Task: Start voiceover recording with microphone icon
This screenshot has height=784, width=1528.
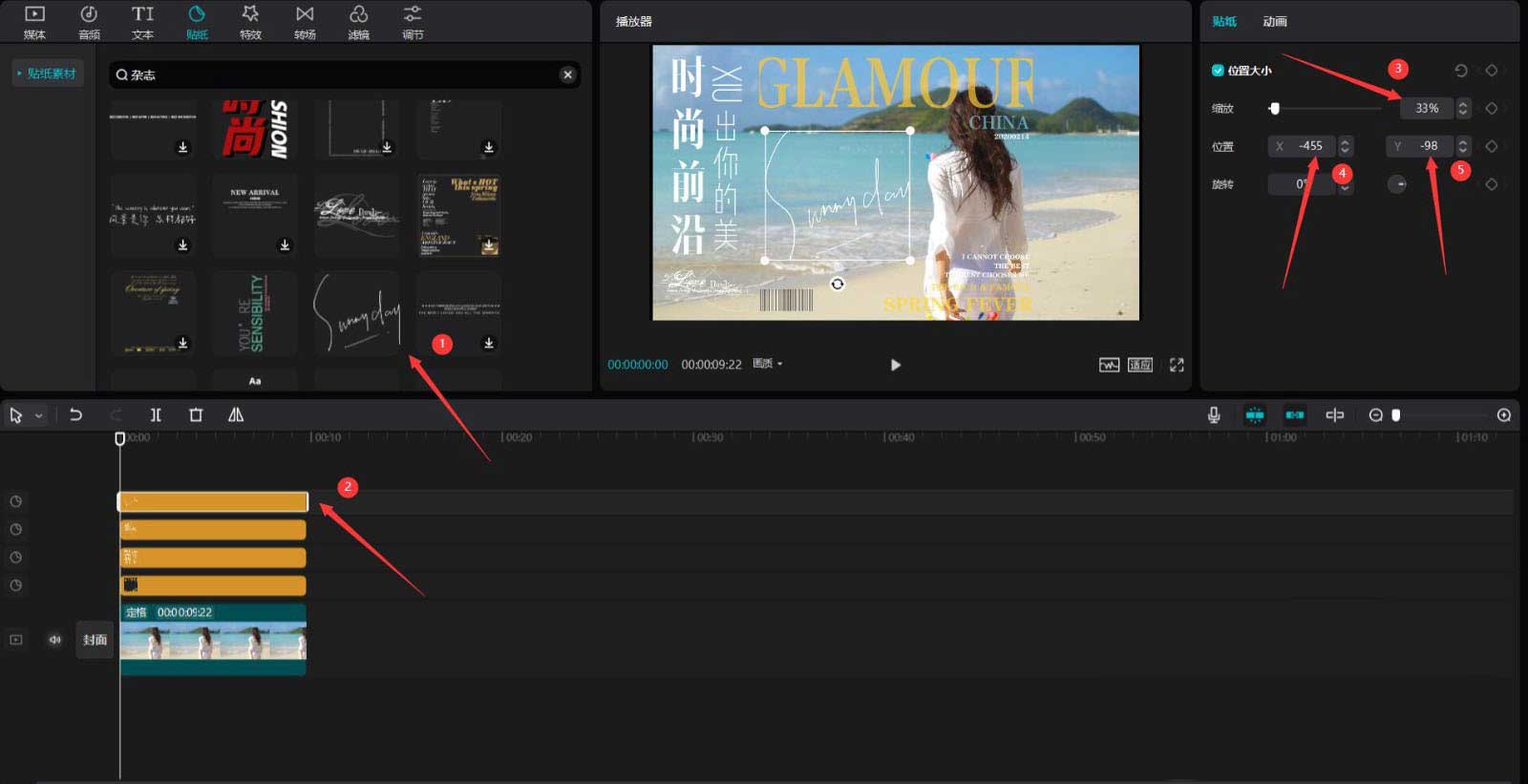Action: click(1214, 414)
